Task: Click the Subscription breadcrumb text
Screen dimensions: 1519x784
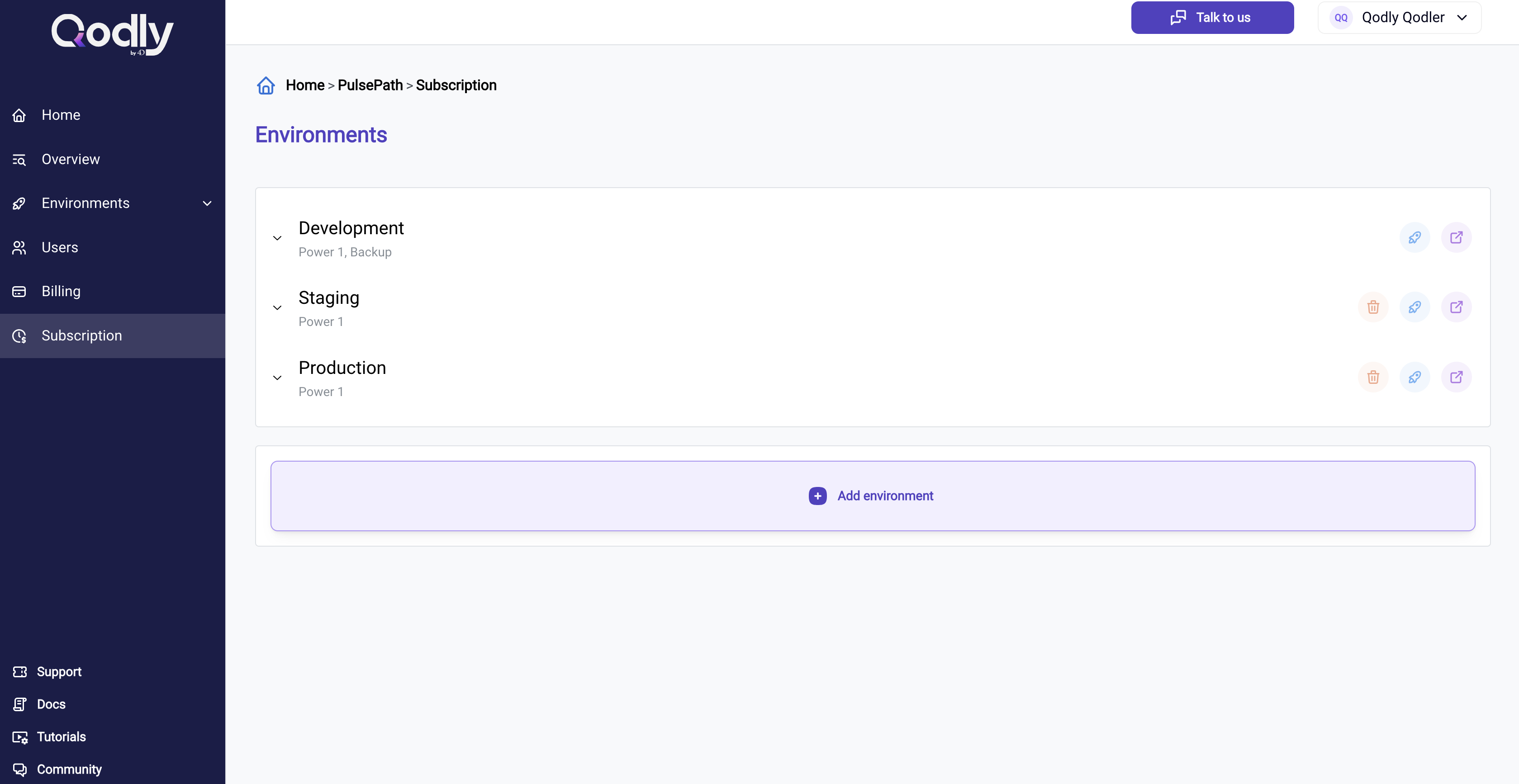Action: (x=456, y=85)
